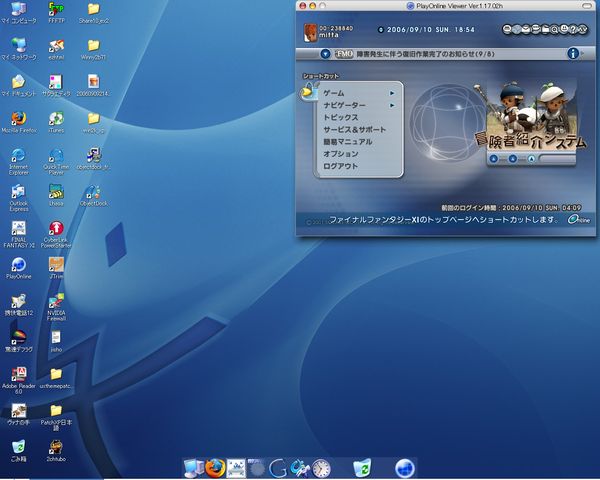Click the My Computer icon in dock
The height and width of the screenshot is (480, 600).
pyautogui.click(x=194, y=468)
